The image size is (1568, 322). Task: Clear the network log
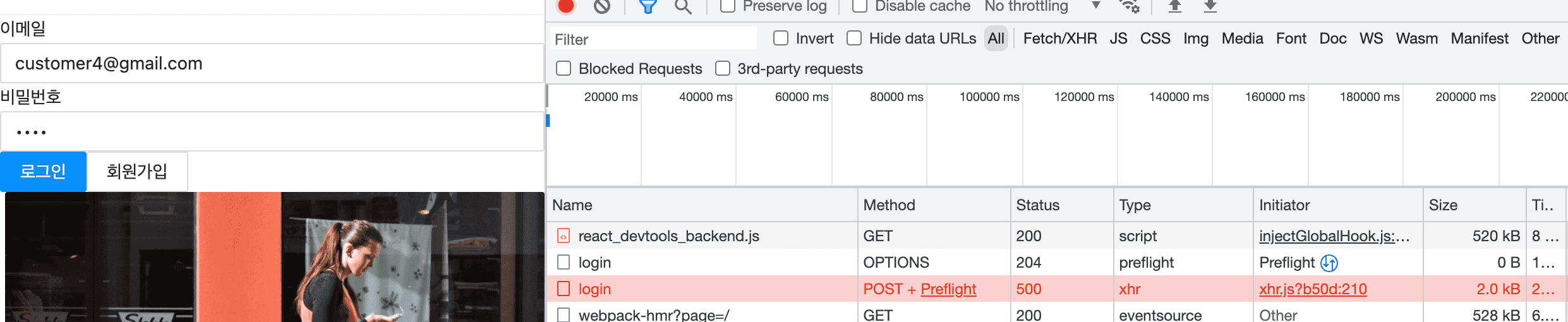click(602, 6)
